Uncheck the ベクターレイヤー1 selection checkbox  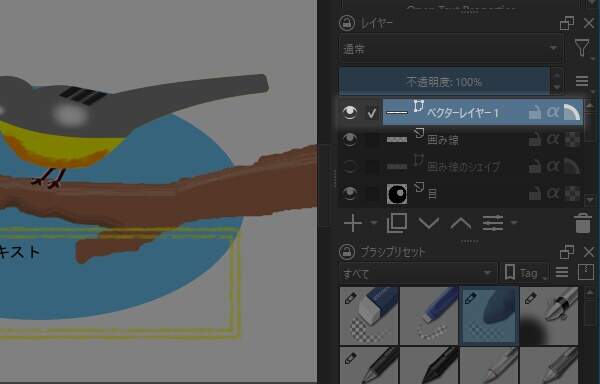pos(372,113)
